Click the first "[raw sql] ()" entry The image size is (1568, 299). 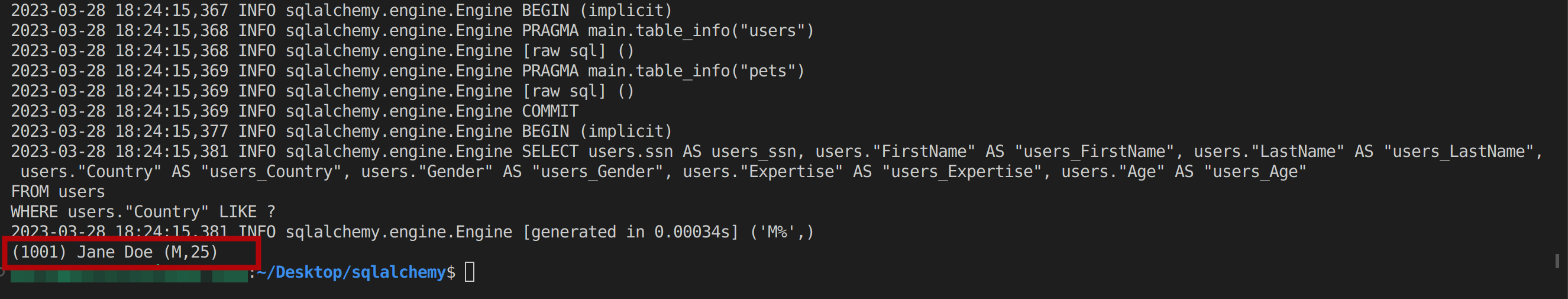point(578,50)
